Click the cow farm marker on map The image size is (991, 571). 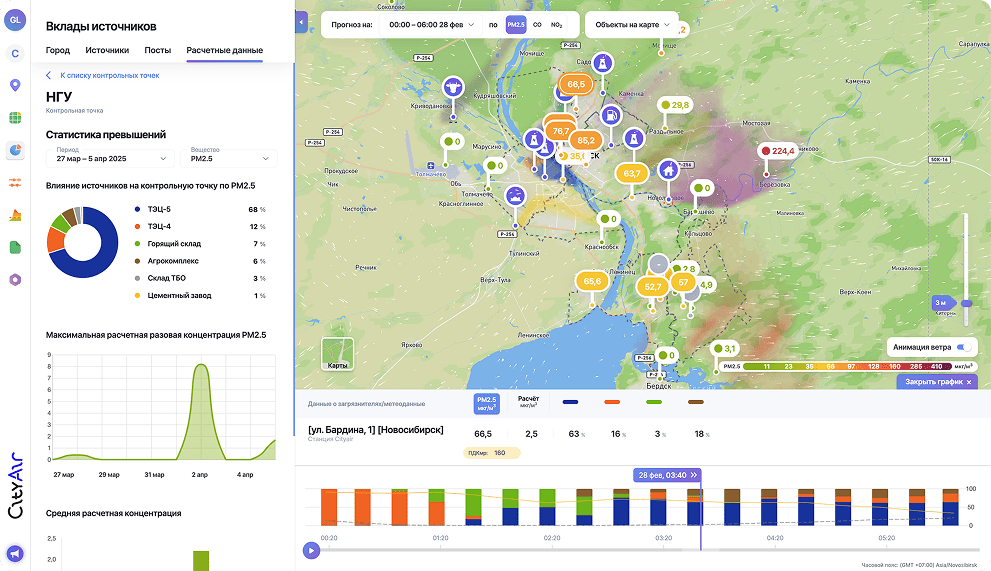point(452,89)
